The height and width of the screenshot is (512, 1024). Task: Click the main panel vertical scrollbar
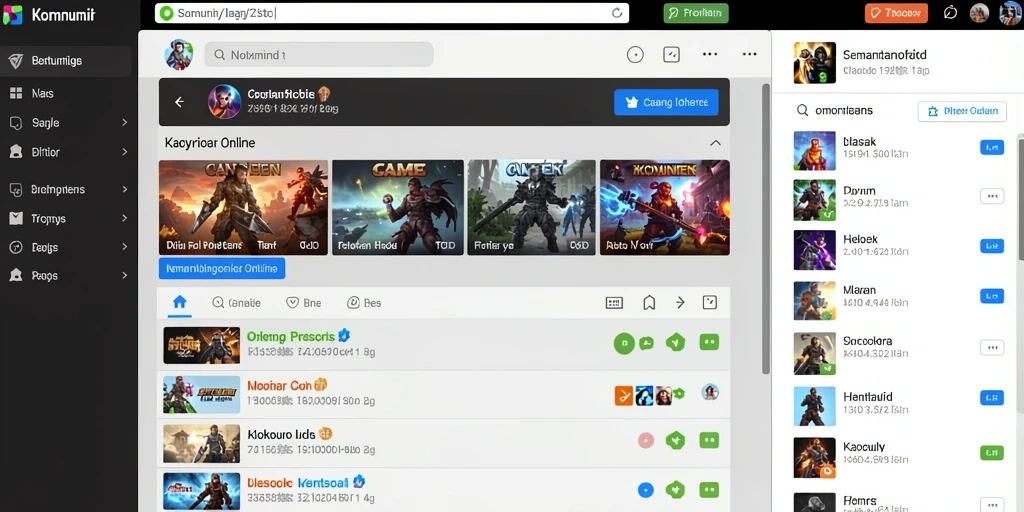click(766, 229)
